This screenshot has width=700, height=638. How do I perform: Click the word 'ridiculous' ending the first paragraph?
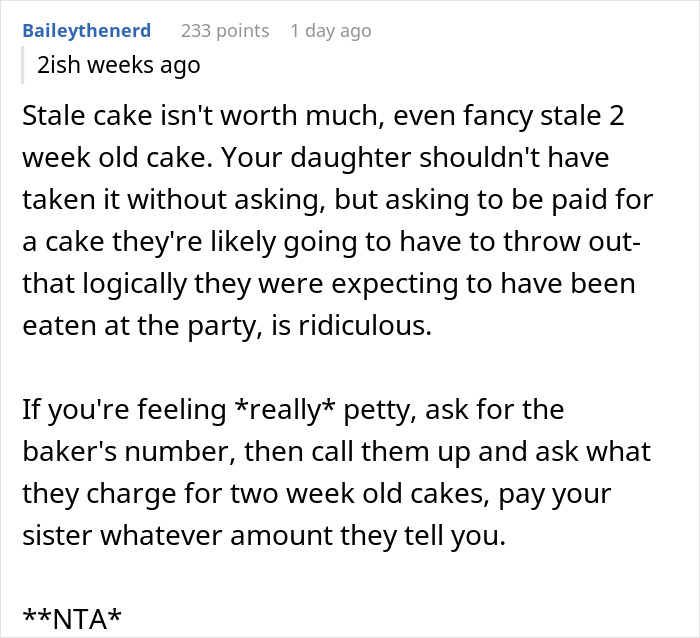(x=365, y=325)
